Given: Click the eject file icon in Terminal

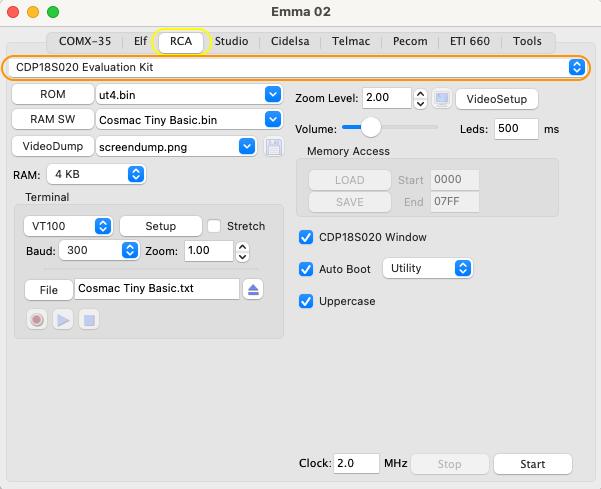Looking at the screenshot, I should 253,289.
